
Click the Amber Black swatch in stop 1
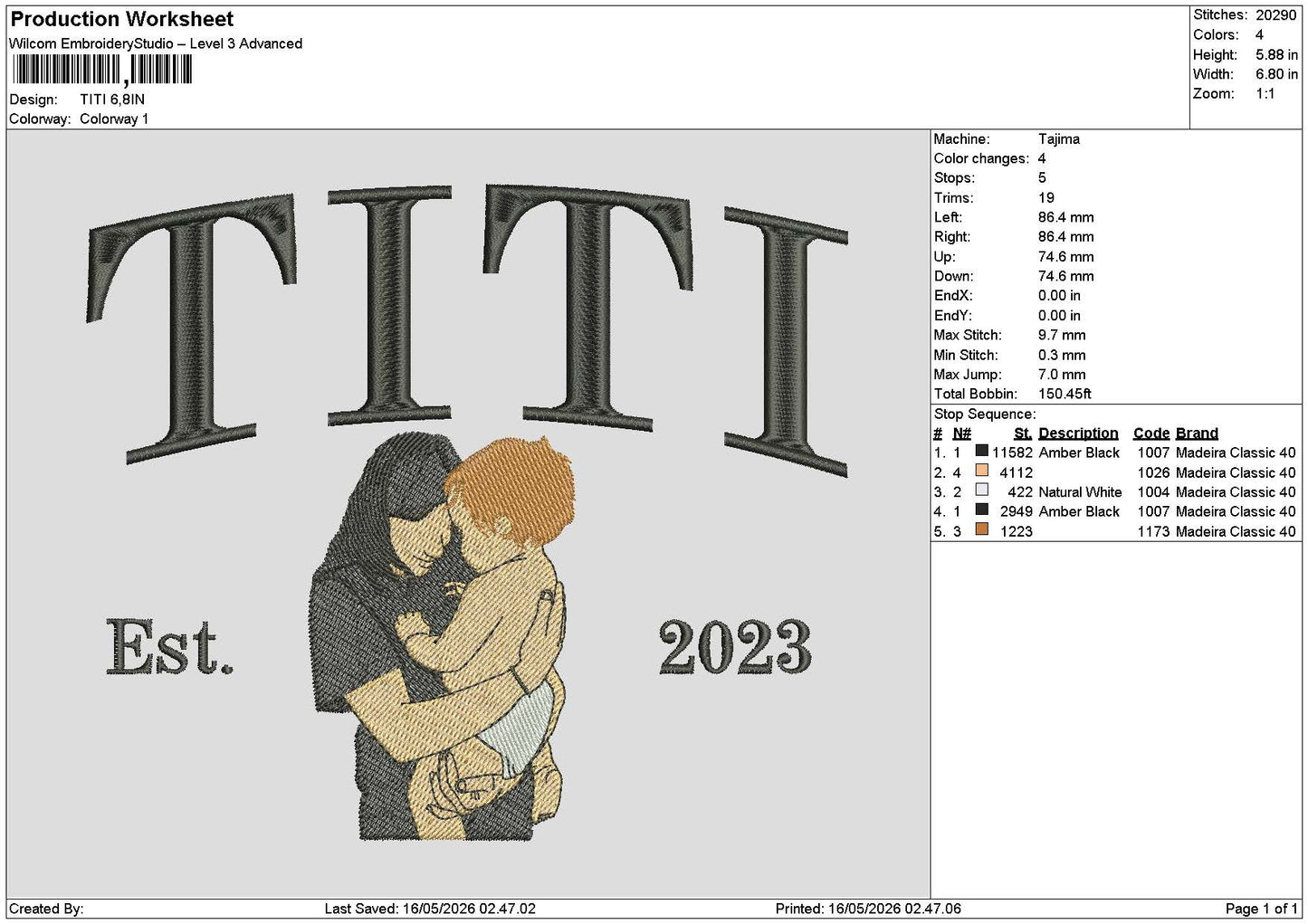[x=981, y=452]
